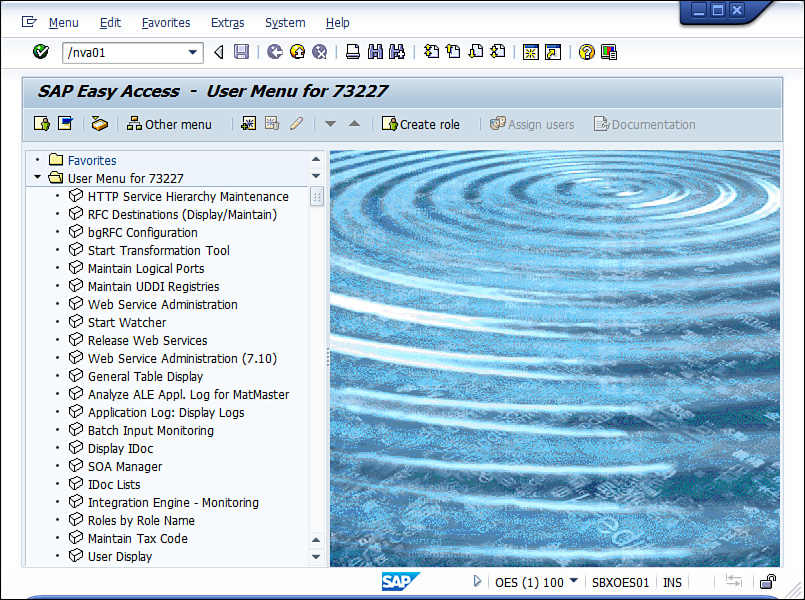Click the Move Favorites Down triangle
Screen dimensions: 805x600
tap(330, 124)
